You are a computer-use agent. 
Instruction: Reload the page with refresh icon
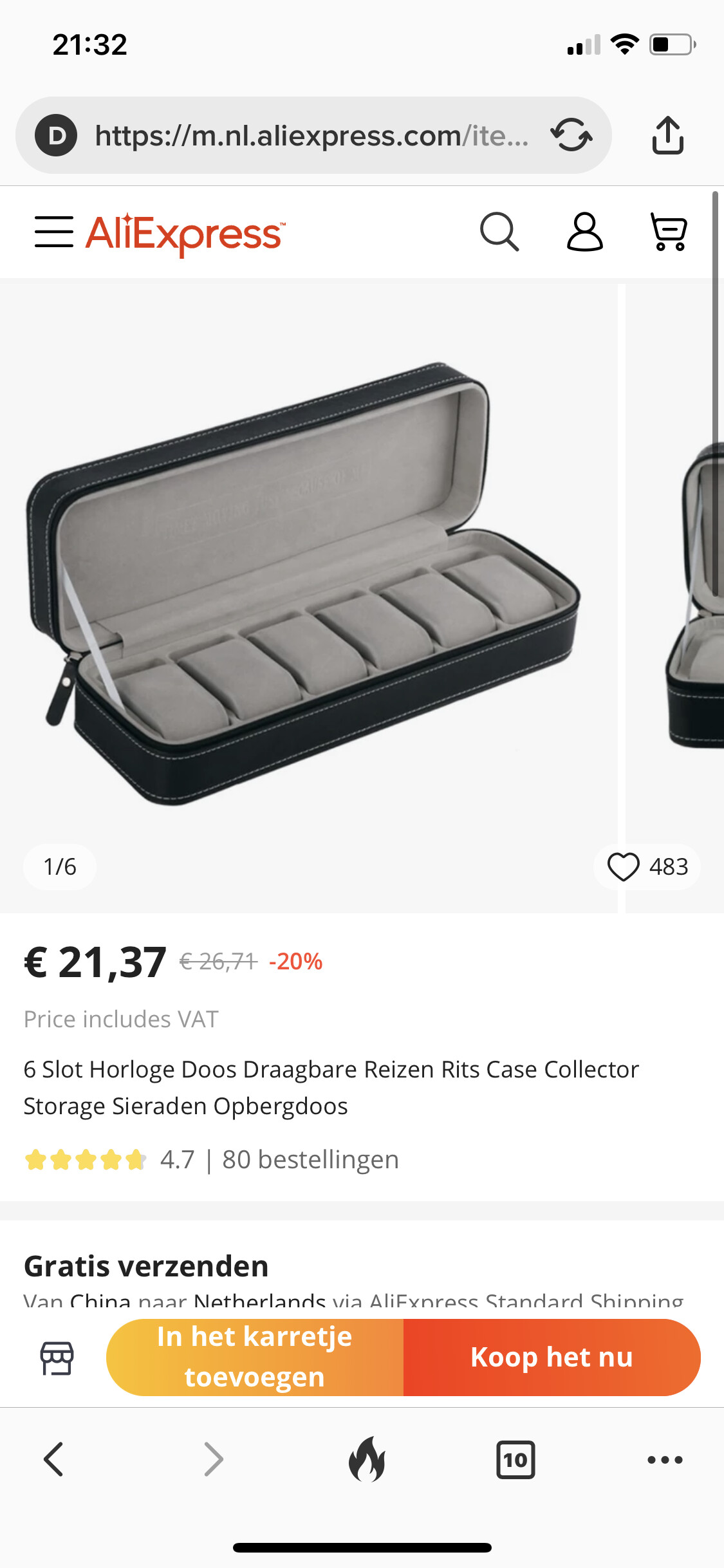coord(571,135)
